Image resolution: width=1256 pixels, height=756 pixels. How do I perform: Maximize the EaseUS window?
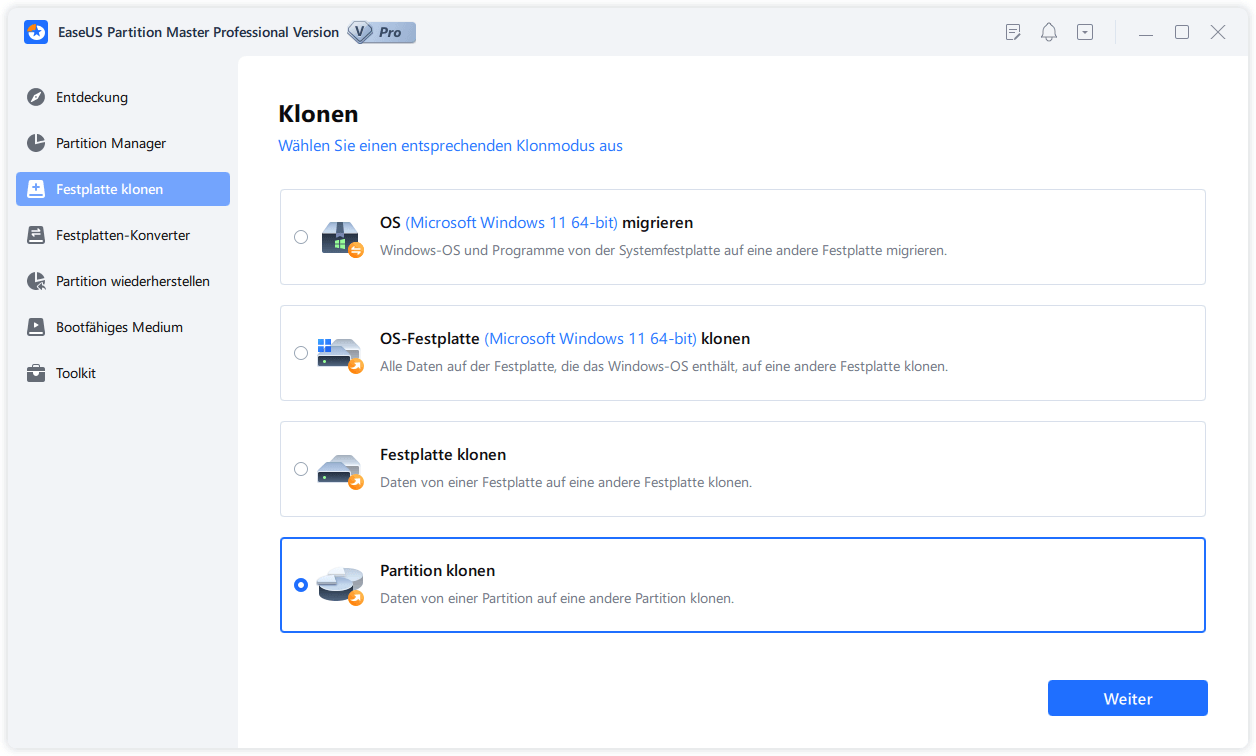click(x=1182, y=32)
